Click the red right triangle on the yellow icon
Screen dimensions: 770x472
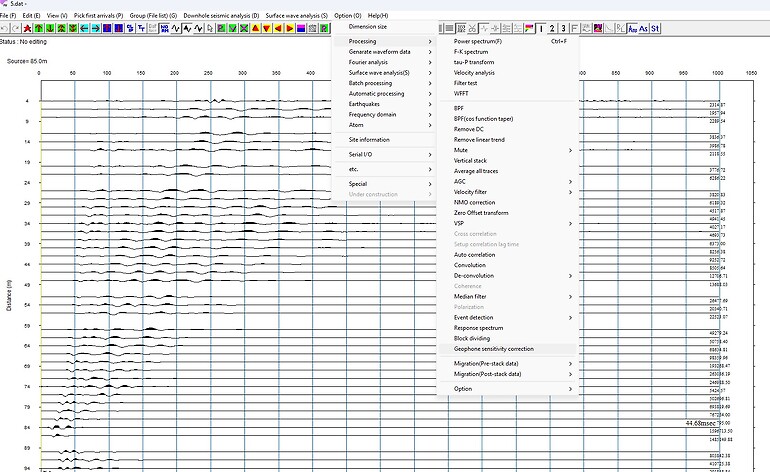pos(290,28)
